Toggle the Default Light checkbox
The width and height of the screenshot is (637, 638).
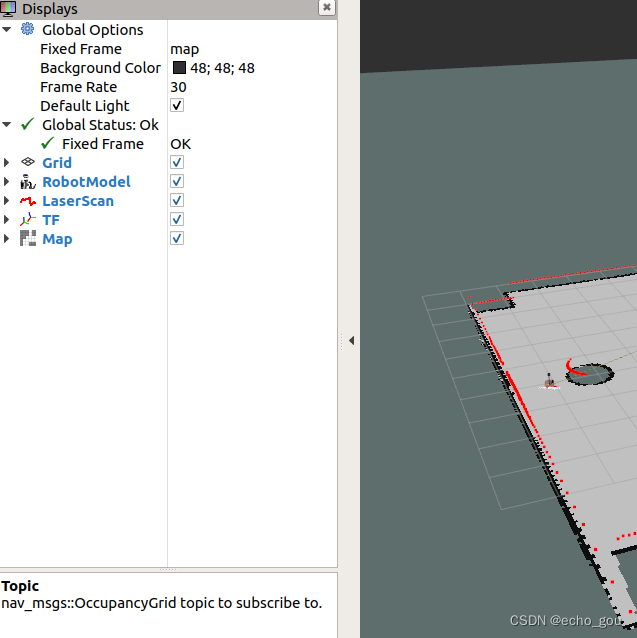(177, 105)
